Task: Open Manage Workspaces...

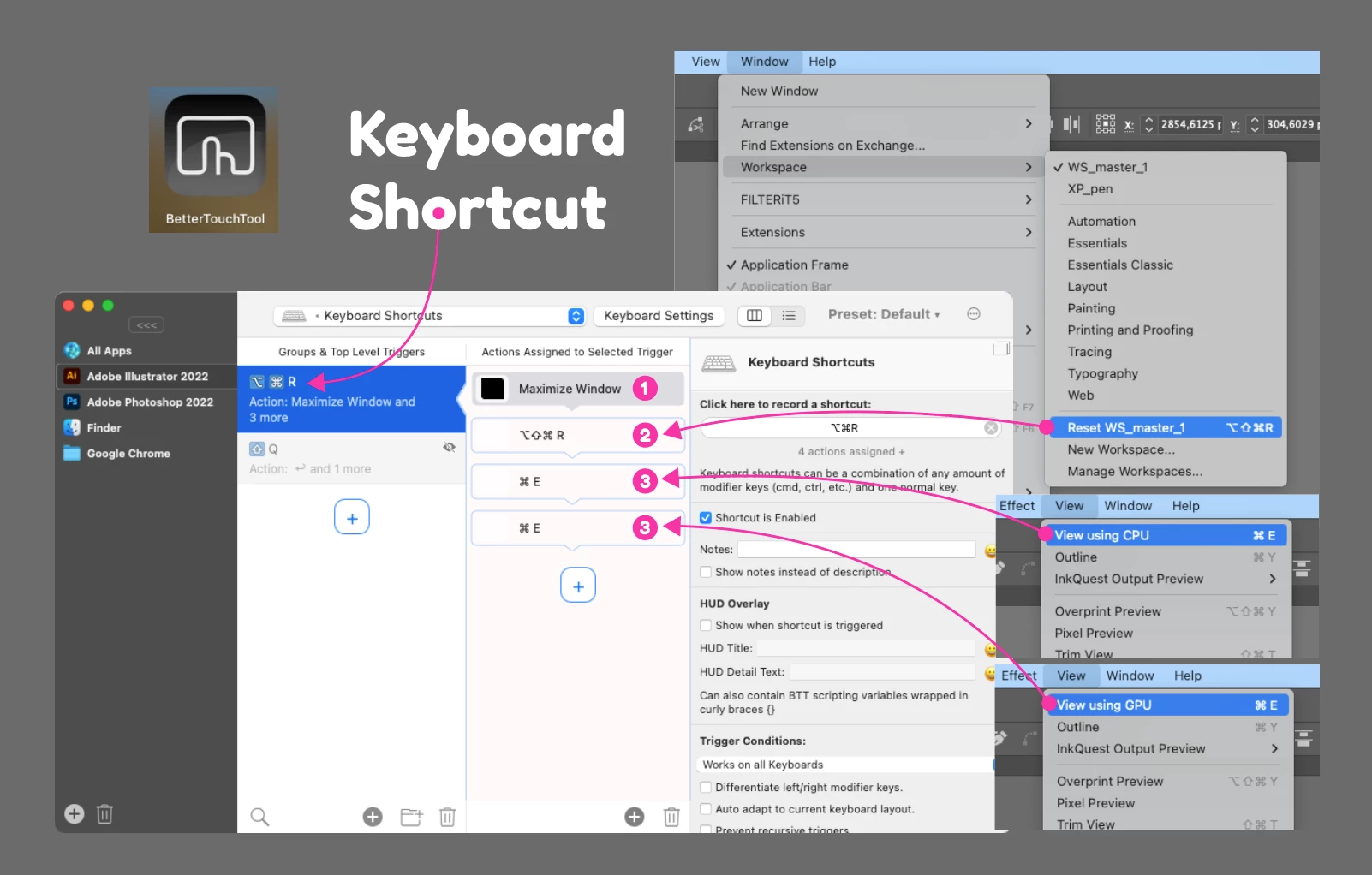Action: coord(1166,471)
